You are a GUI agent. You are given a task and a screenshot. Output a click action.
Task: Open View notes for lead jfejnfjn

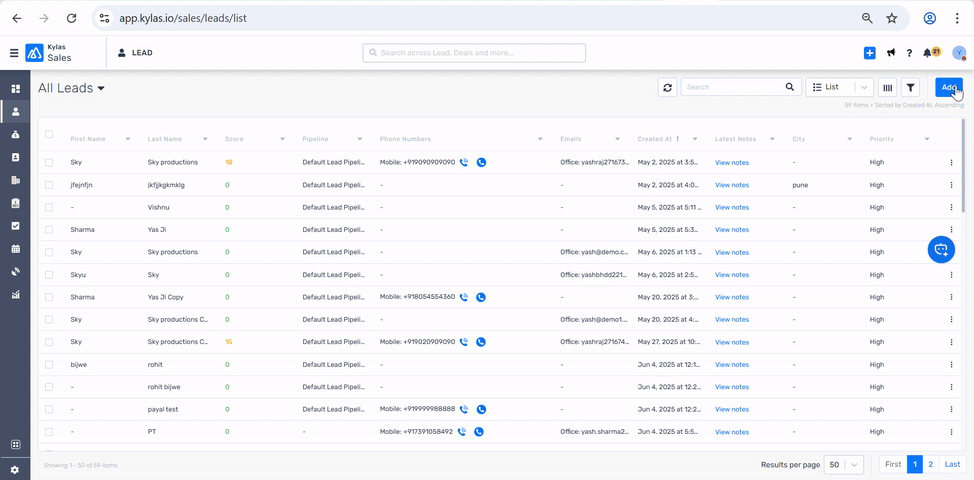click(x=732, y=185)
